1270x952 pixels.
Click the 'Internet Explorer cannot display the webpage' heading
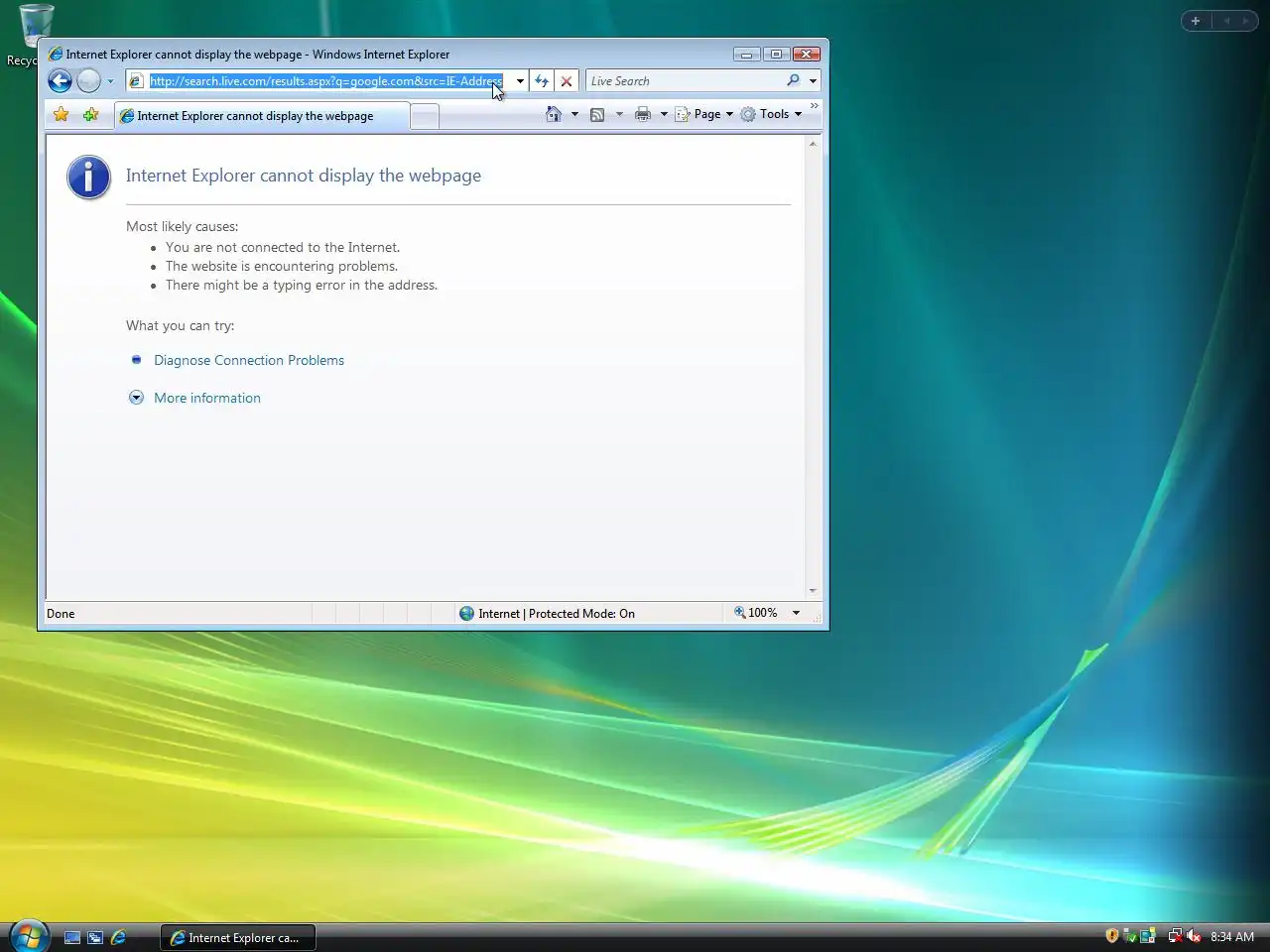tap(304, 176)
